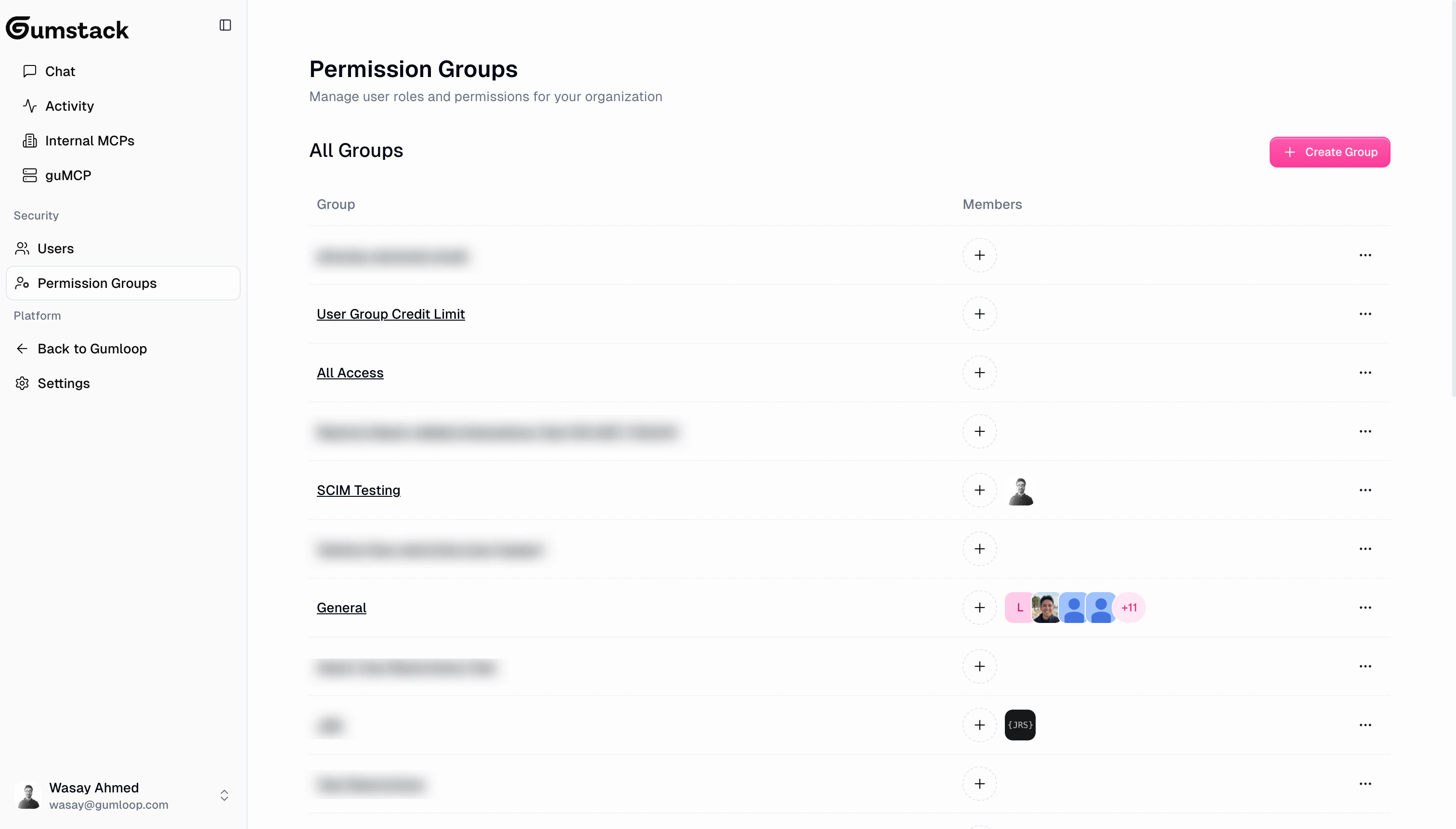Viewport: 1456px width, 829px height.
Task: Open the Security section's Users tab
Action: click(55, 248)
